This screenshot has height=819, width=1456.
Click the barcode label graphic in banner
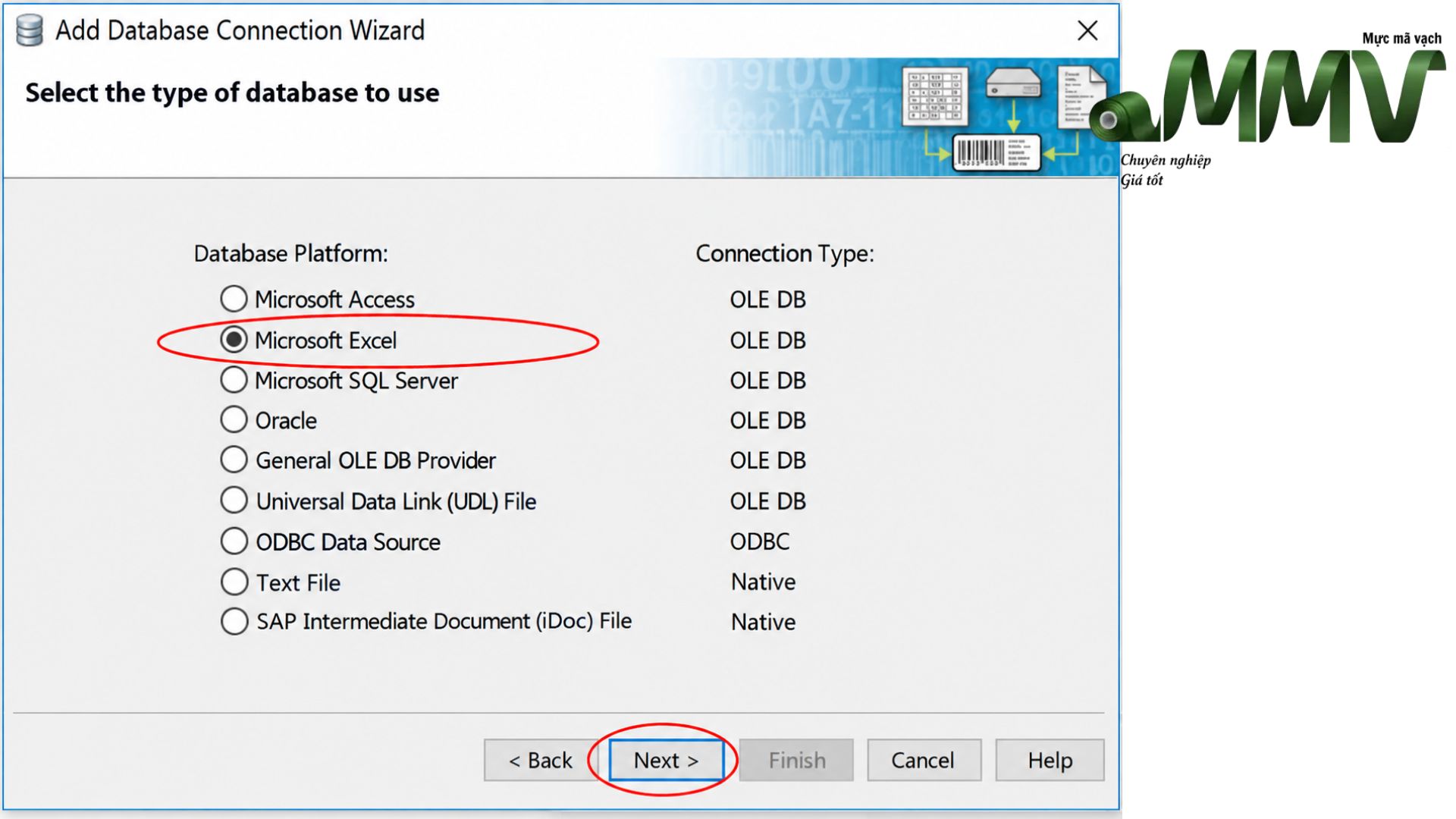(x=996, y=152)
